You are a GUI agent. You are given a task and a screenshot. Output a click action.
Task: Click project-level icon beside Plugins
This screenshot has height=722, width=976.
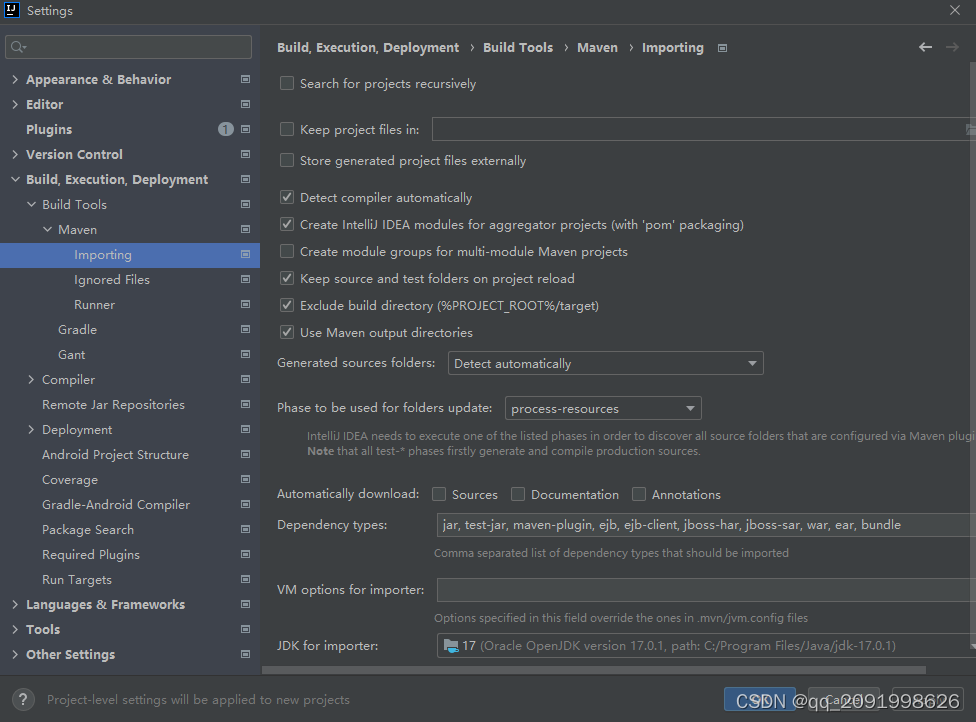(245, 129)
